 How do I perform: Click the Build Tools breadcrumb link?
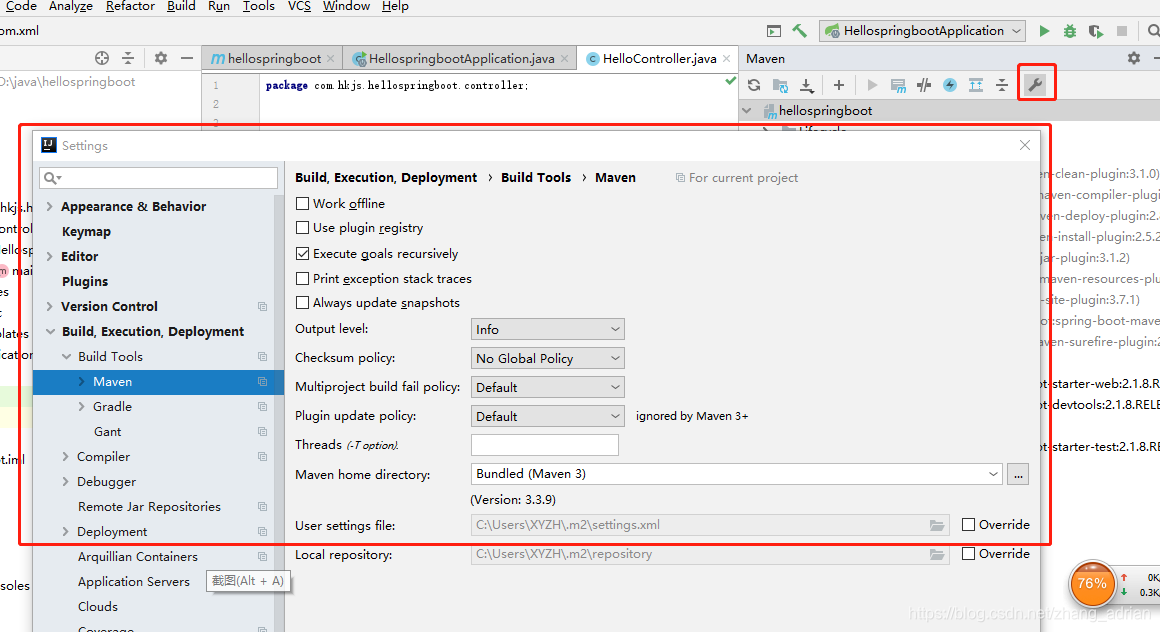click(x=536, y=178)
